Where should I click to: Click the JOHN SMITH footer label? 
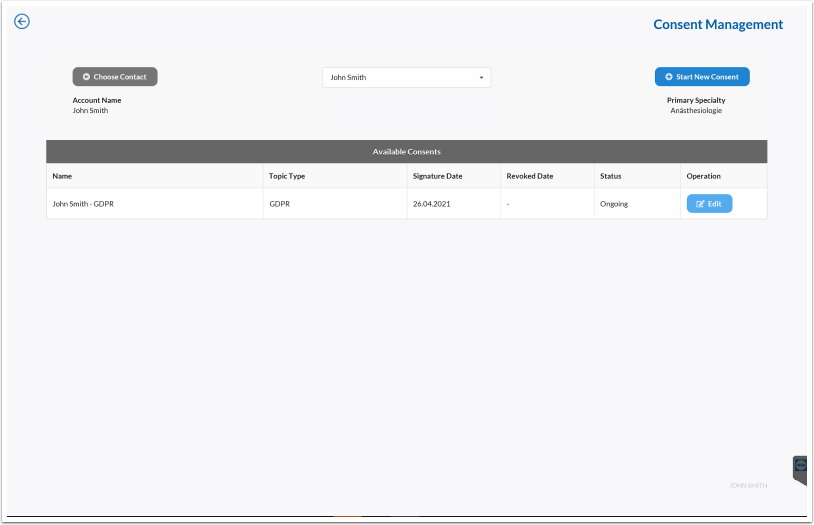tap(748, 485)
